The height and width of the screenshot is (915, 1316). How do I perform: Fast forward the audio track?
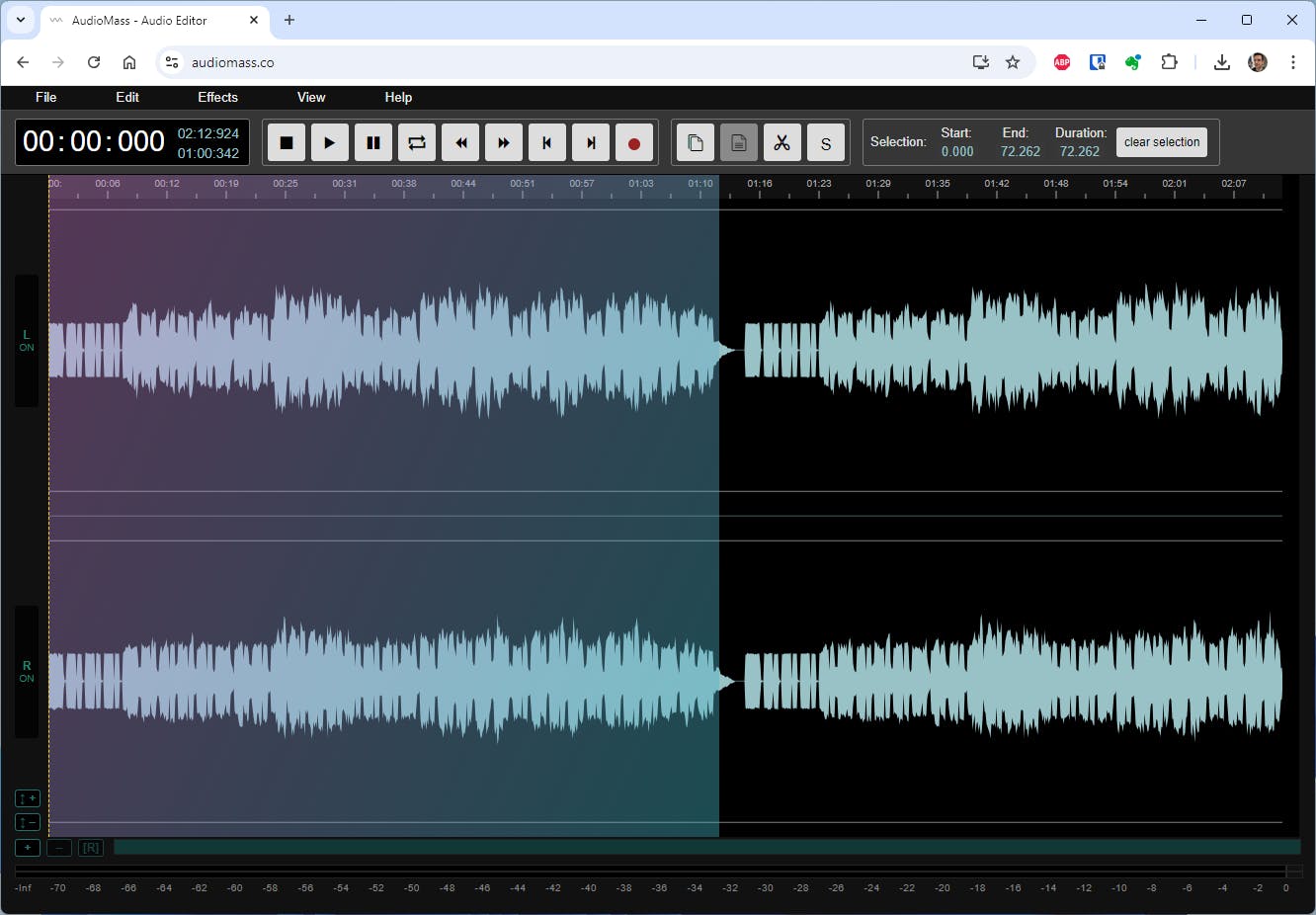pyautogui.click(x=504, y=143)
